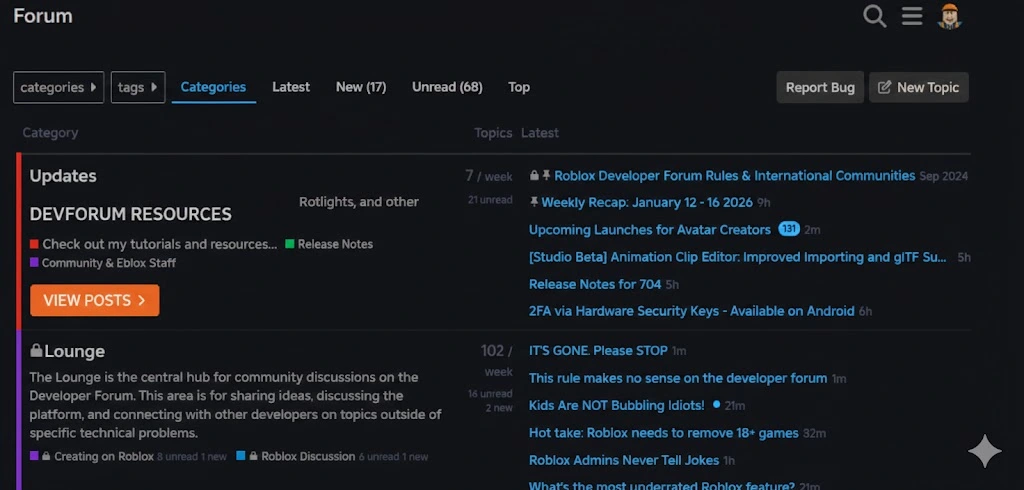Click the Report Bug button

[x=820, y=88]
